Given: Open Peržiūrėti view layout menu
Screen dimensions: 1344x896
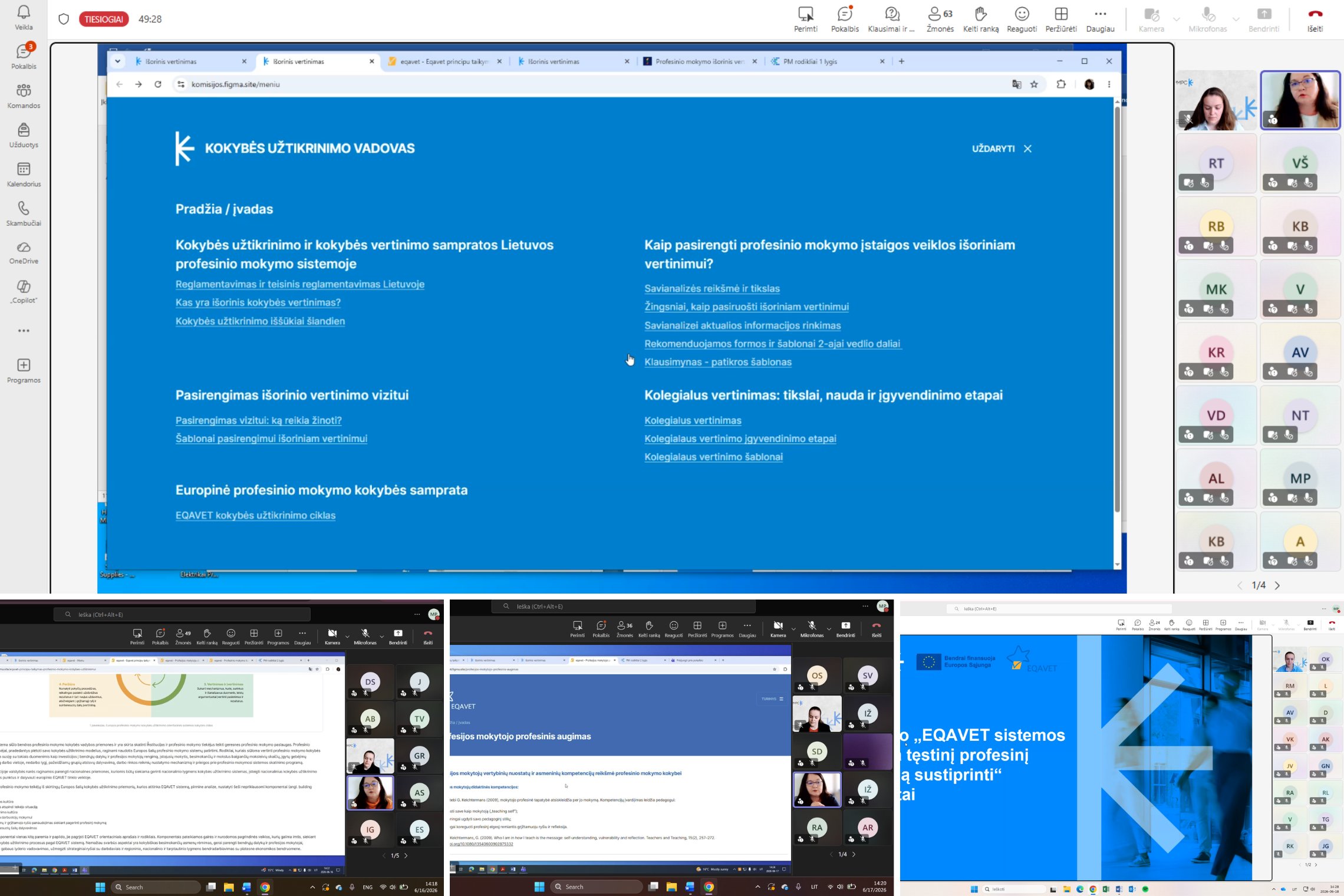Looking at the screenshot, I should click(x=1060, y=19).
